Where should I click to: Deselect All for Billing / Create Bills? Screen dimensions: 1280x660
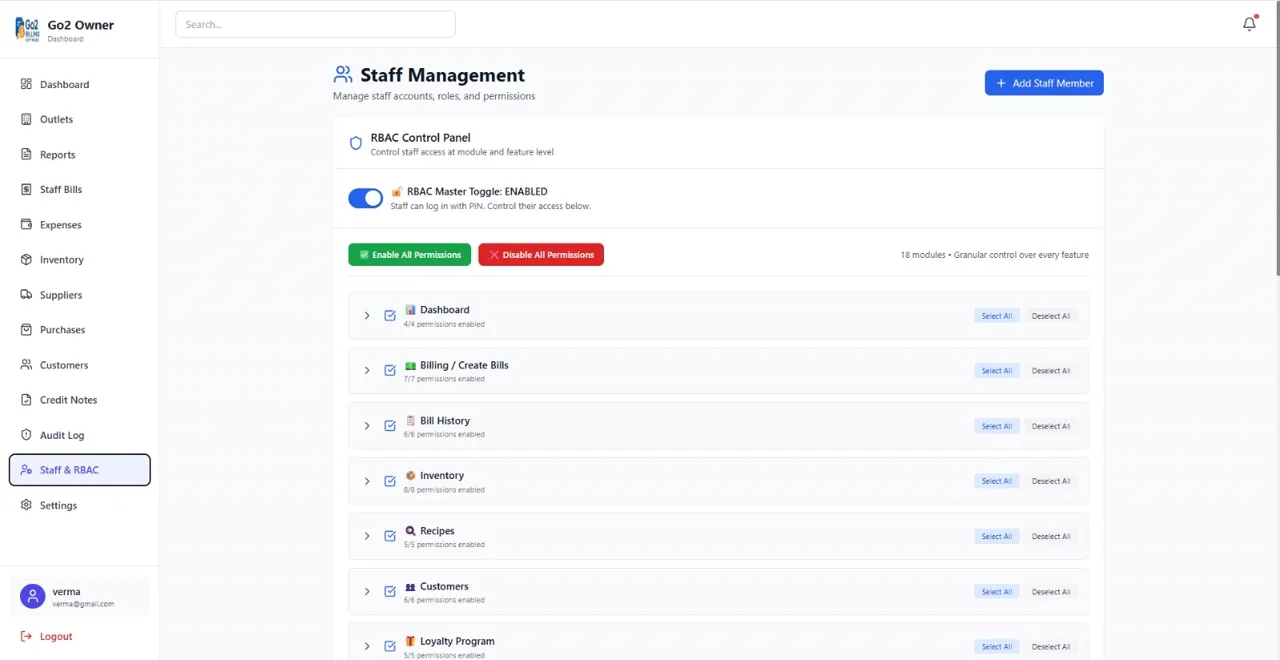[1051, 371]
